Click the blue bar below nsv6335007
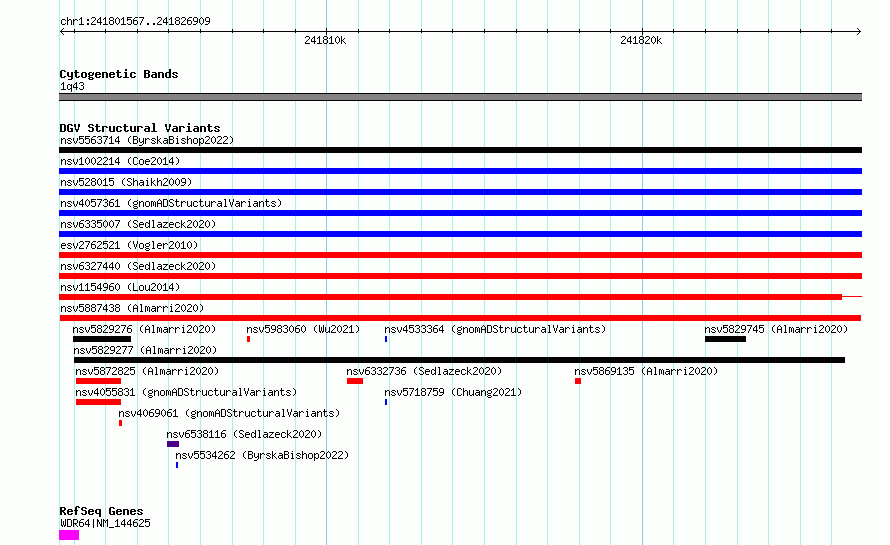Screen dimensions: 890x545 [x=460, y=234]
